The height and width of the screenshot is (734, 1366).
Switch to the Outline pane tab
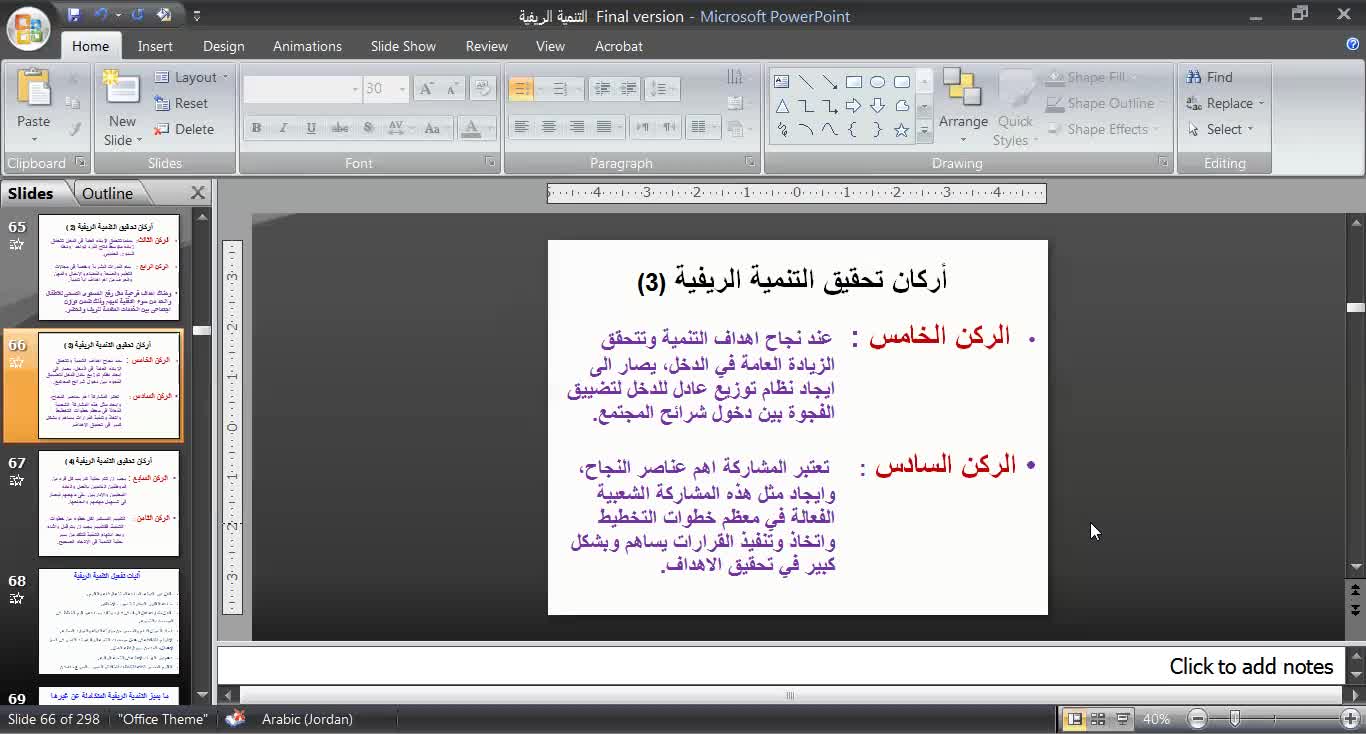pos(107,193)
